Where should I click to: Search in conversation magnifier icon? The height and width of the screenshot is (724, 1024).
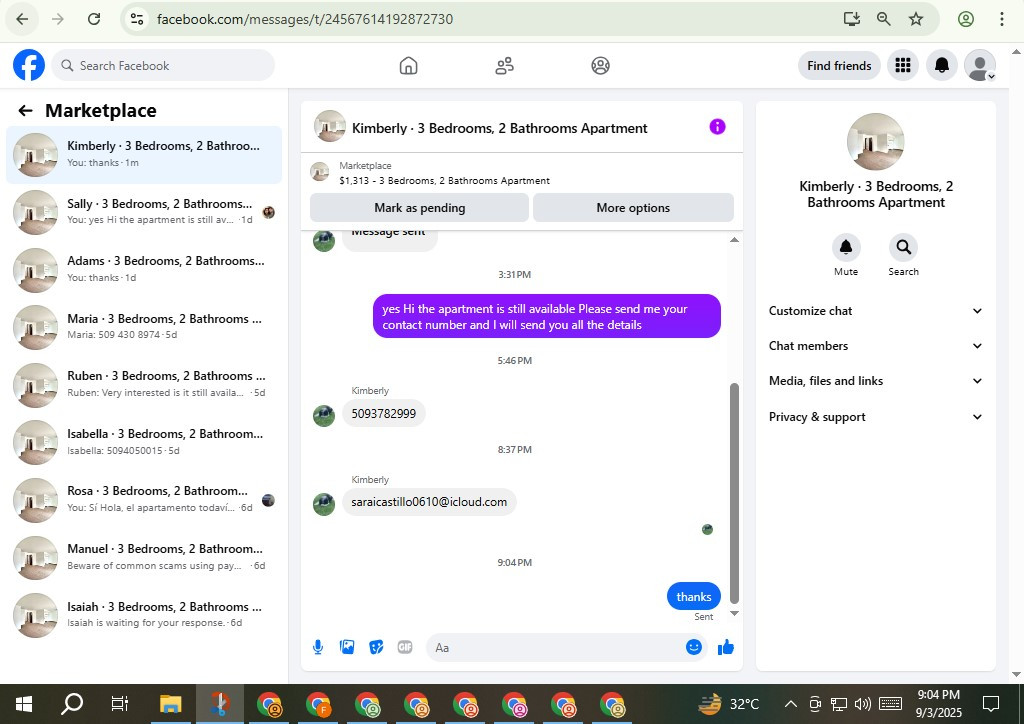(903, 247)
